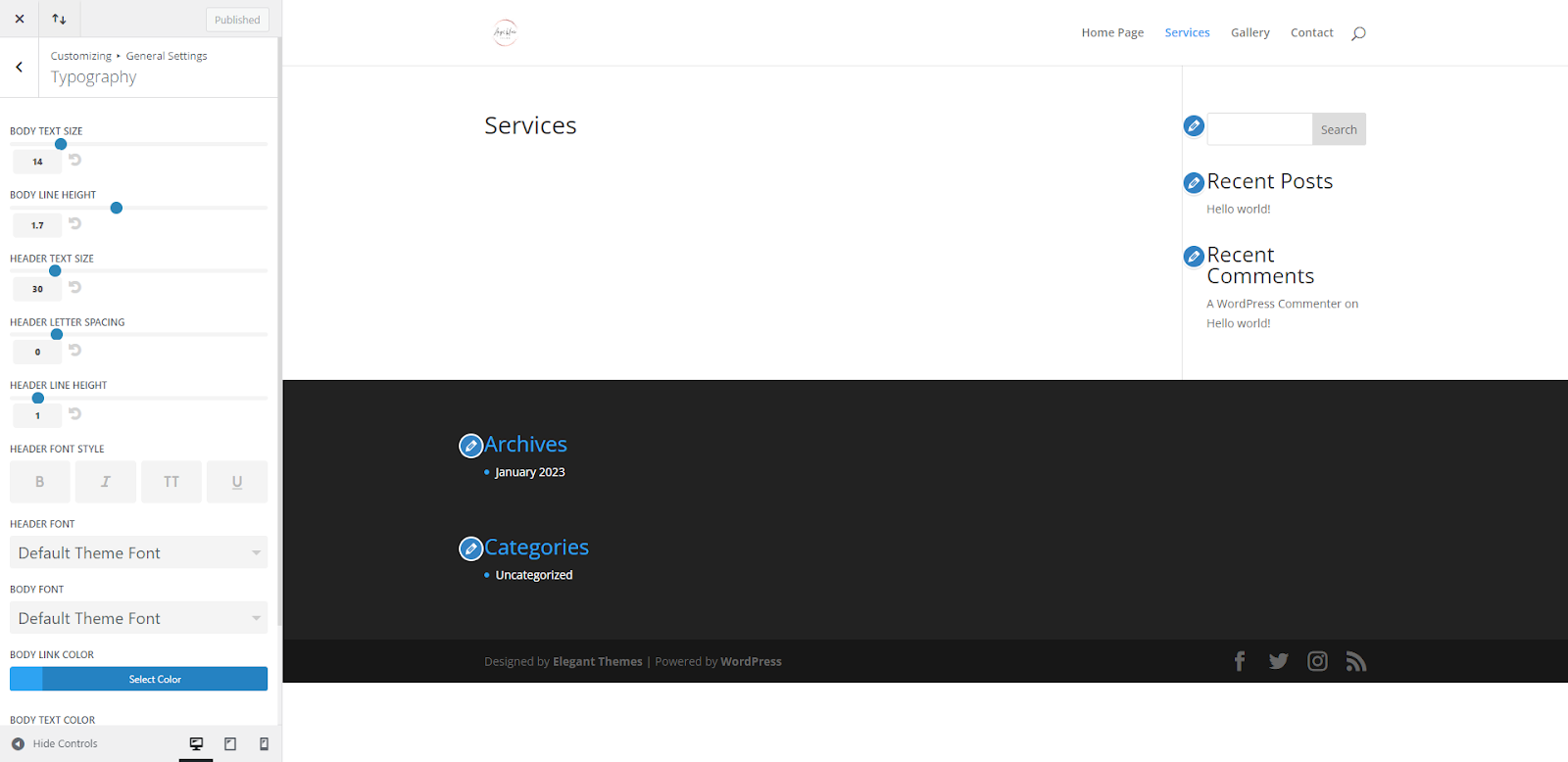The width and height of the screenshot is (1568, 762).
Task: Switch to mobile preview icon
Action: (x=264, y=744)
